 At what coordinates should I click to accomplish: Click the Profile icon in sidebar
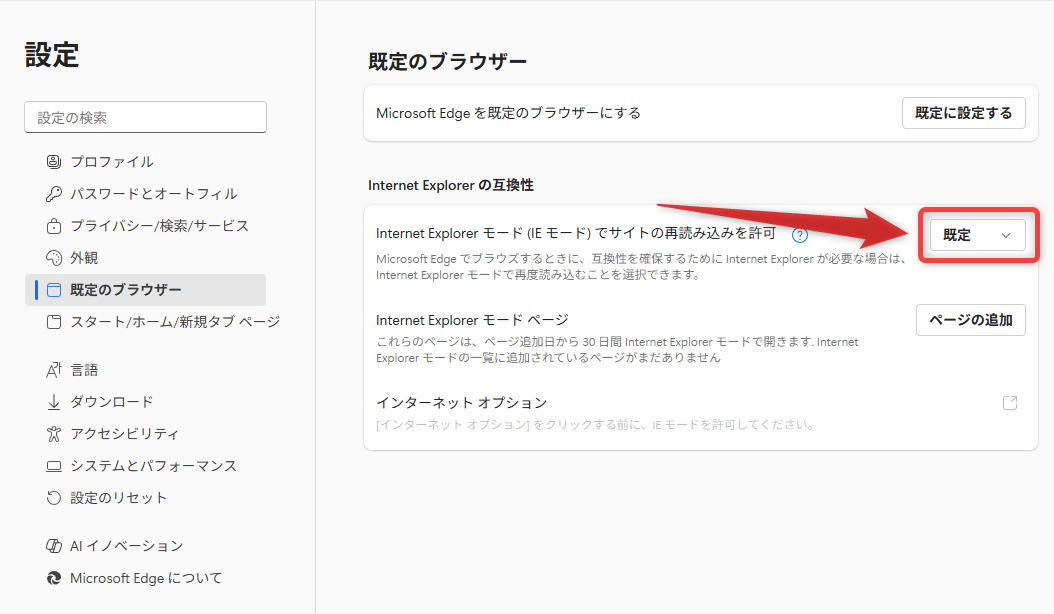click(54, 162)
